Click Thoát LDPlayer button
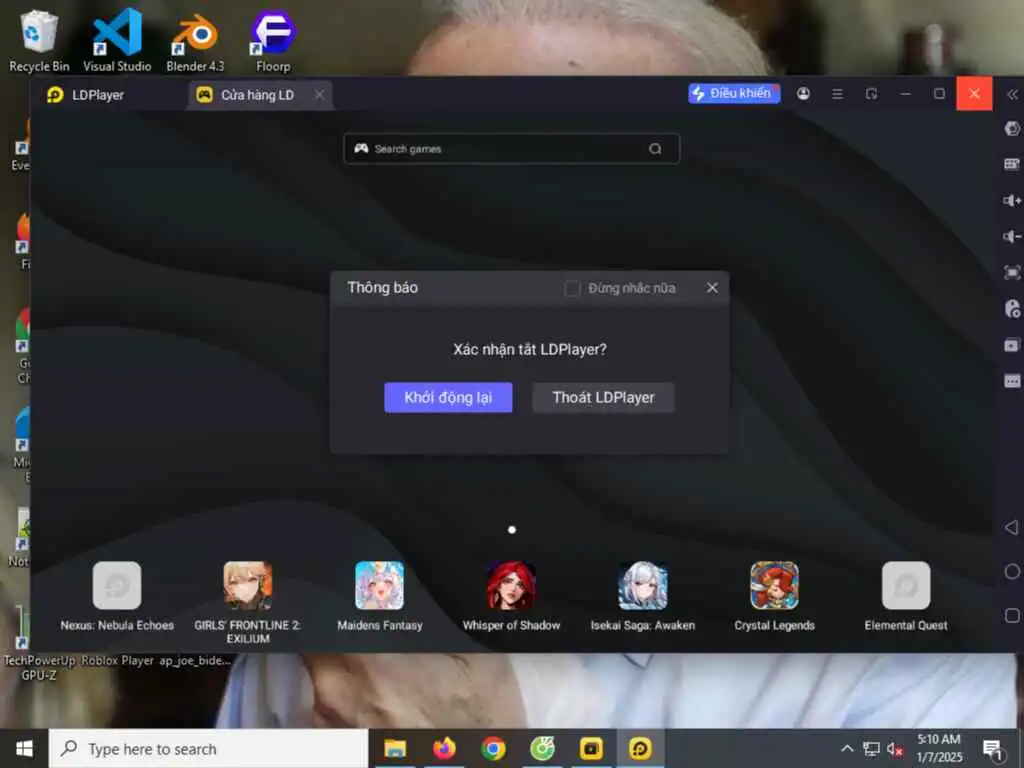The height and width of the screenshot is (768, 1024). pyautogui.click(x=603, y=397)
